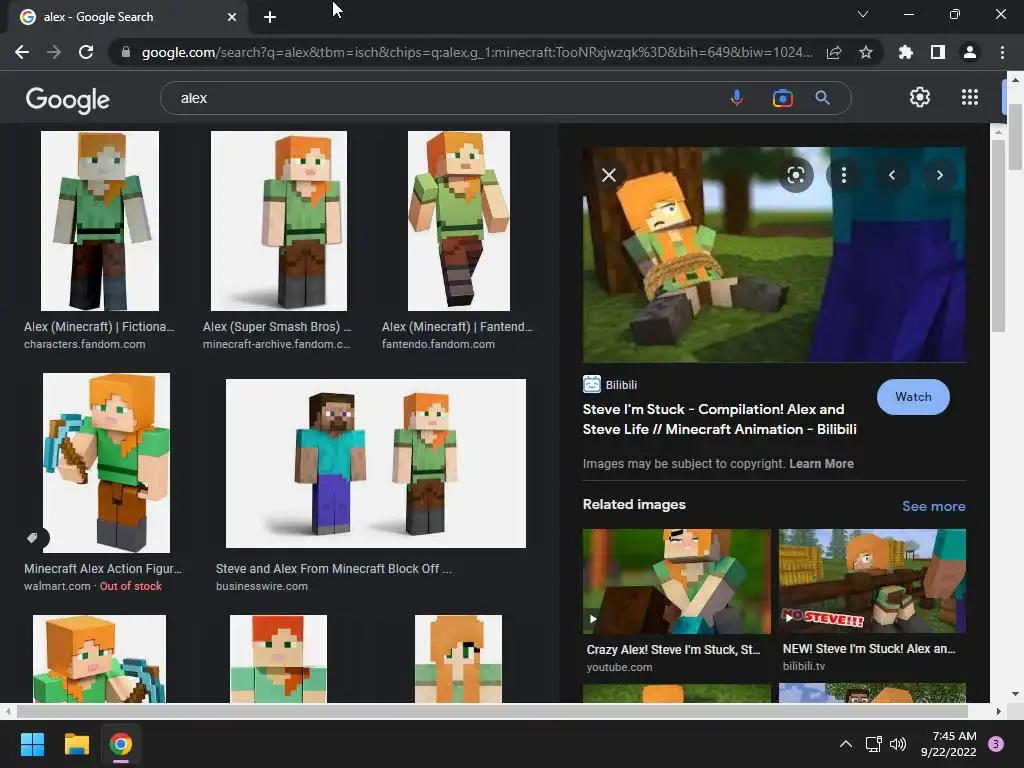Image resolution: width=1024 pixels, height=768 pixels.
Task: Click the Chrome taskbar icon
Action: pyautogui.click(x=121, y=744)
